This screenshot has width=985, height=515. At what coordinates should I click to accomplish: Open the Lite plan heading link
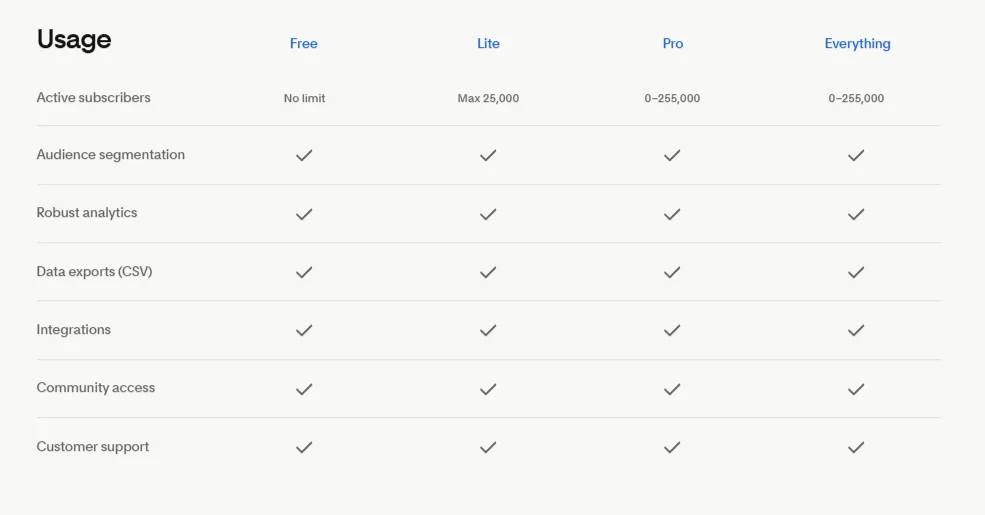tap(488, 43)
